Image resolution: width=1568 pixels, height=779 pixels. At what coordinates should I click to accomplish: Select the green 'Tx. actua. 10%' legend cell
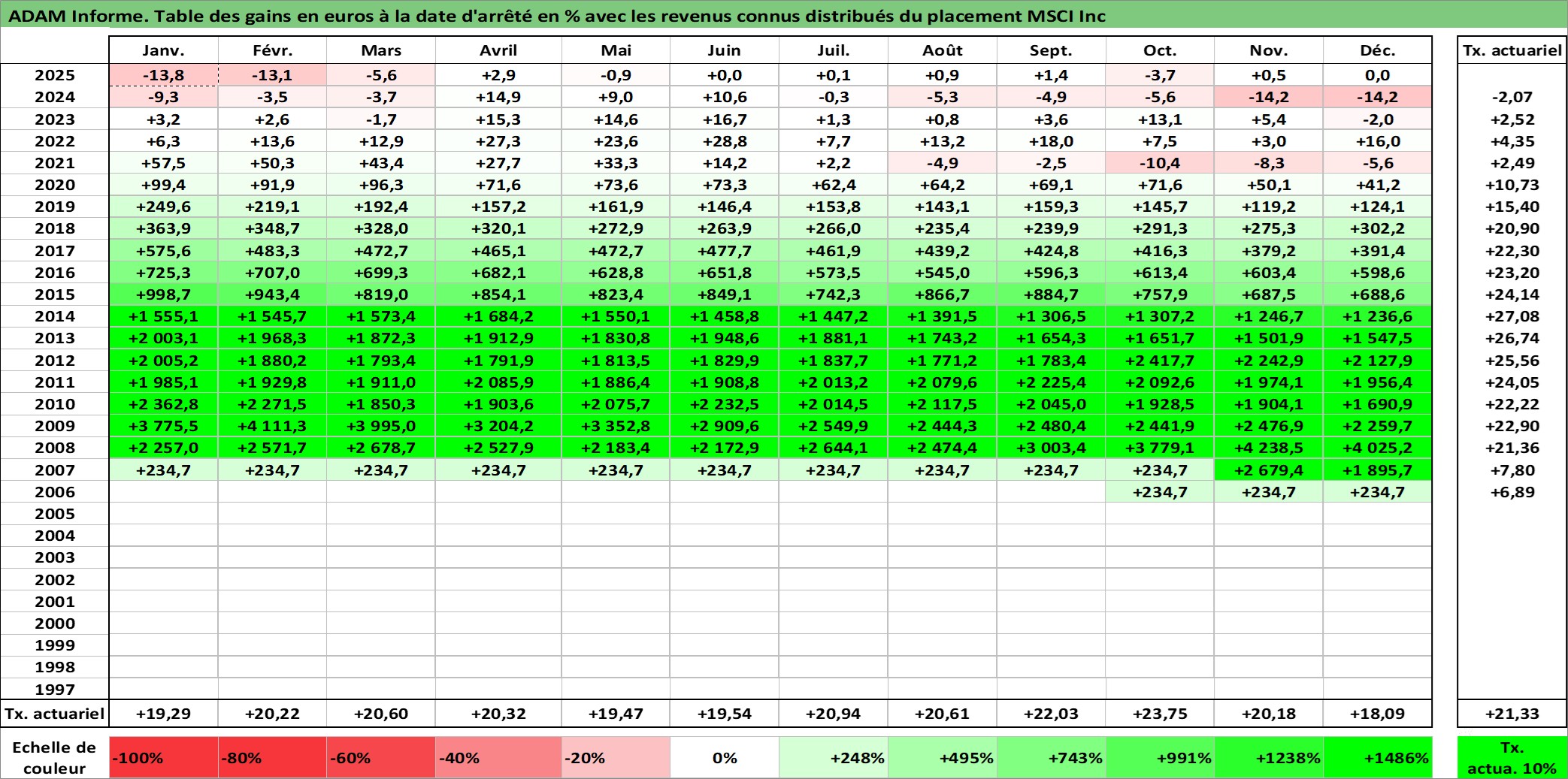[1512, 757]
